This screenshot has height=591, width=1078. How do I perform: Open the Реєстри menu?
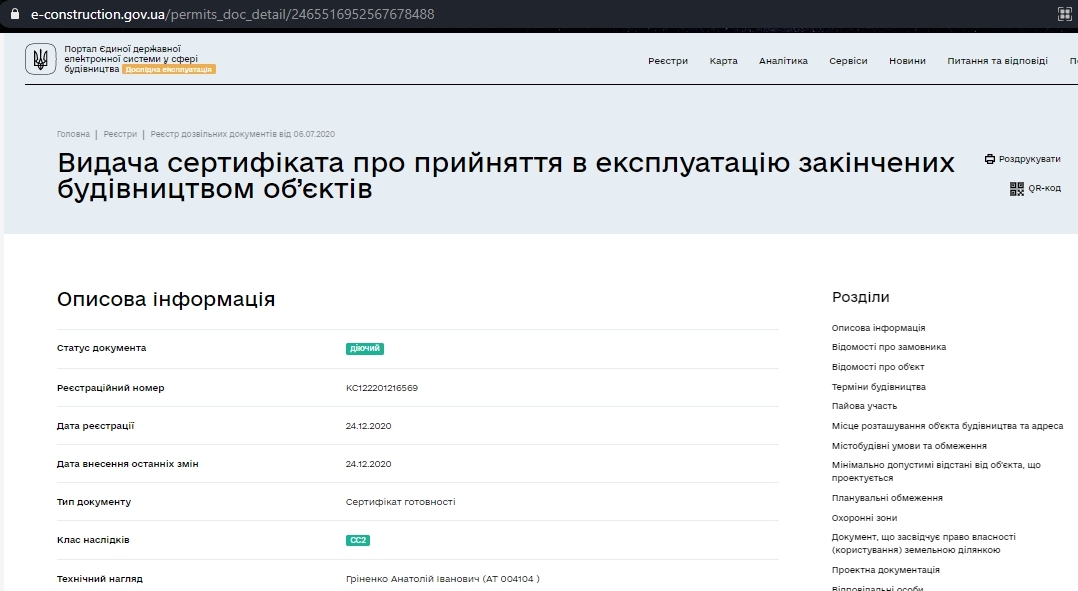coord(668,60)
